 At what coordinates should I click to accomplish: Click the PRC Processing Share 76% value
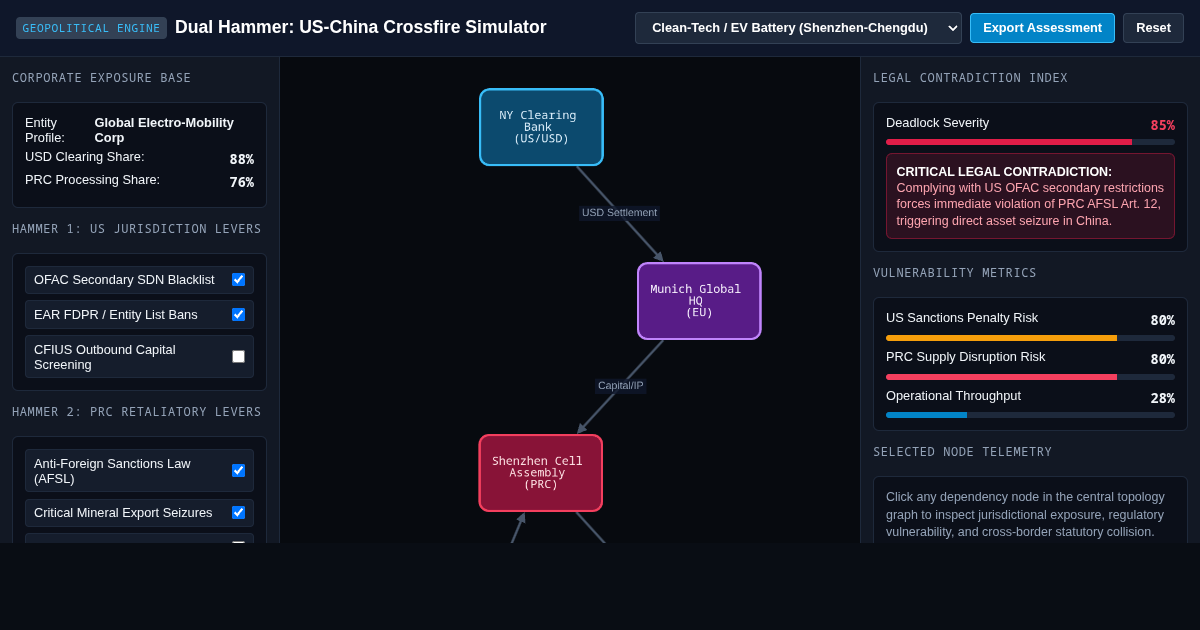(241, 182)
